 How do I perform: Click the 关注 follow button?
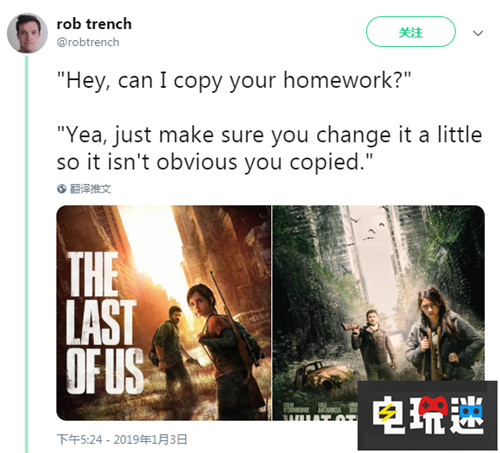[x=411, y=32]
